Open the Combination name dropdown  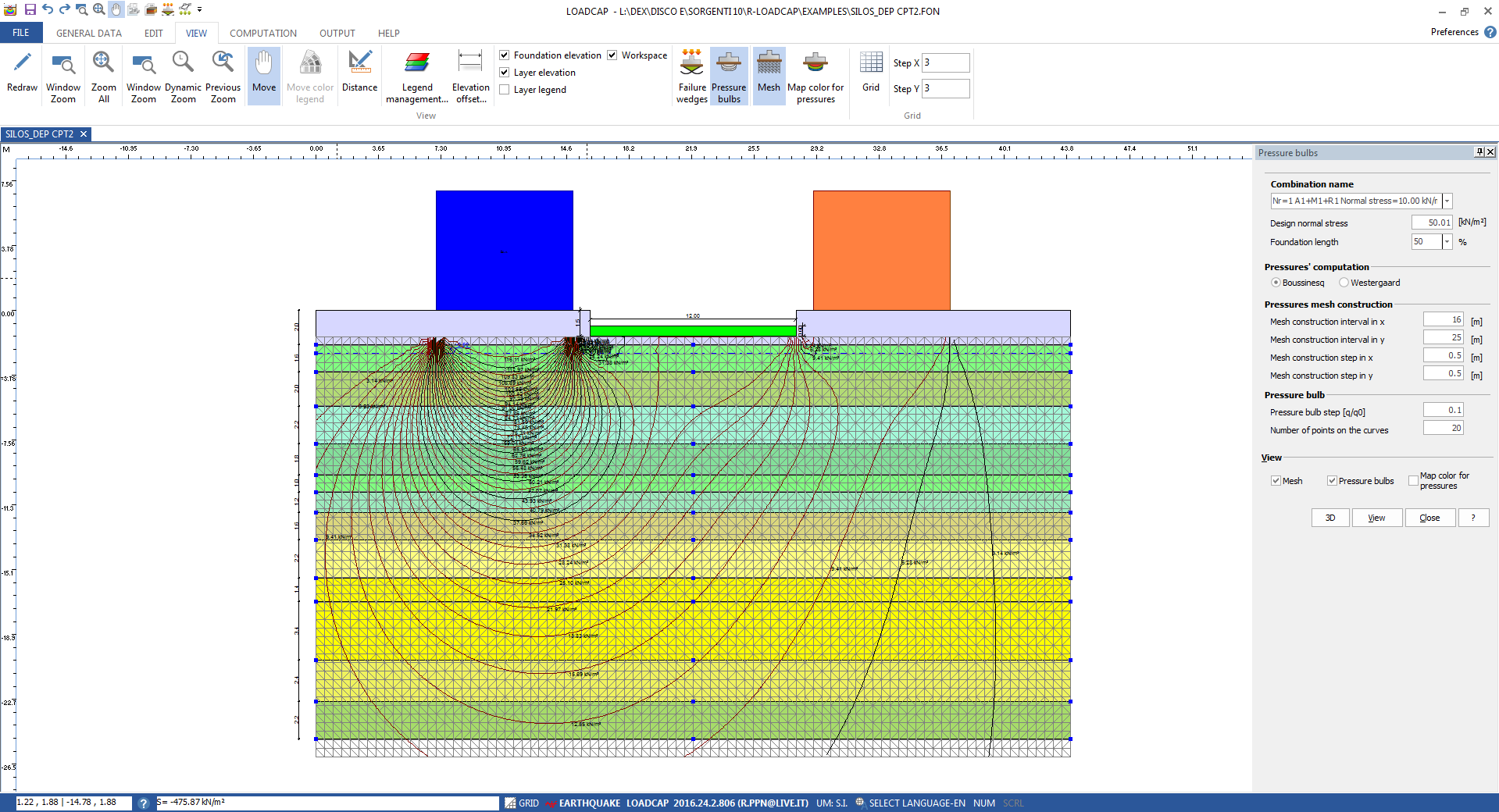coord(1447,201)
